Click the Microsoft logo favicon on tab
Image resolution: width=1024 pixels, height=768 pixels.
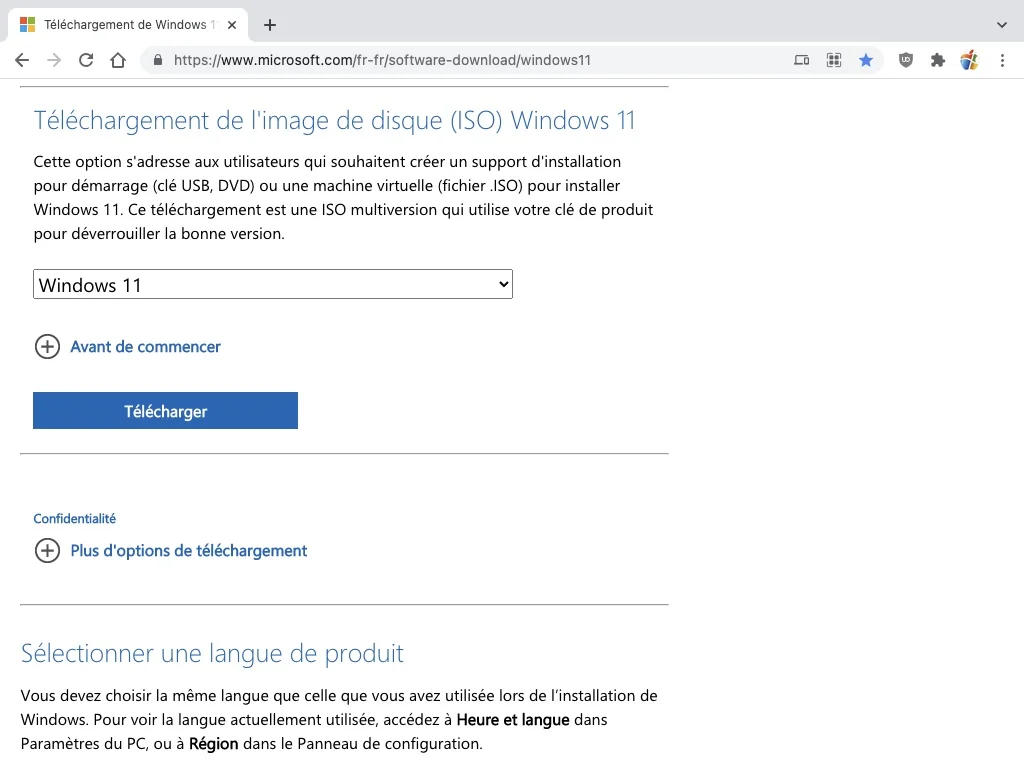pos(27,25)
